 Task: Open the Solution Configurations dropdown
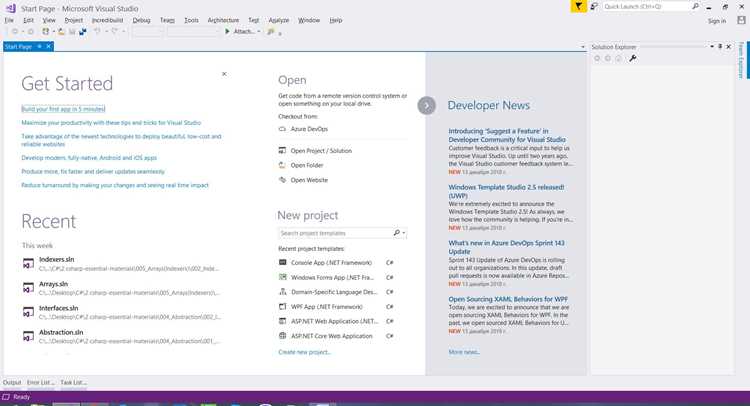(x=147, y=32)
